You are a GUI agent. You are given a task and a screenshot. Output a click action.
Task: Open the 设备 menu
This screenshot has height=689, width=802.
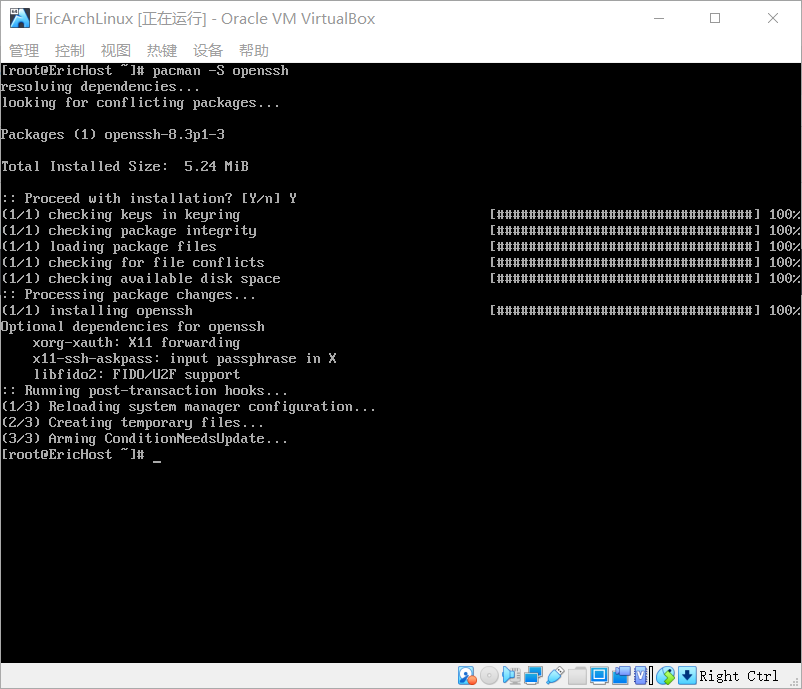click(207, 50)
